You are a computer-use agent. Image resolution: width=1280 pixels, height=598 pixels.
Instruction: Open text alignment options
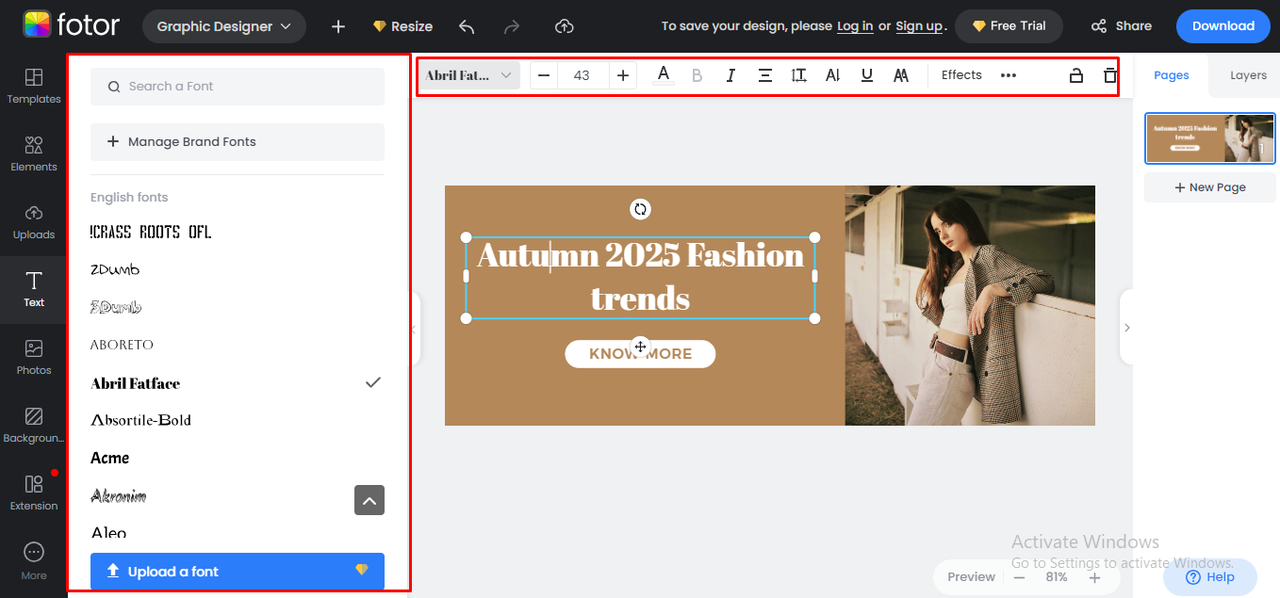(765, 75)
